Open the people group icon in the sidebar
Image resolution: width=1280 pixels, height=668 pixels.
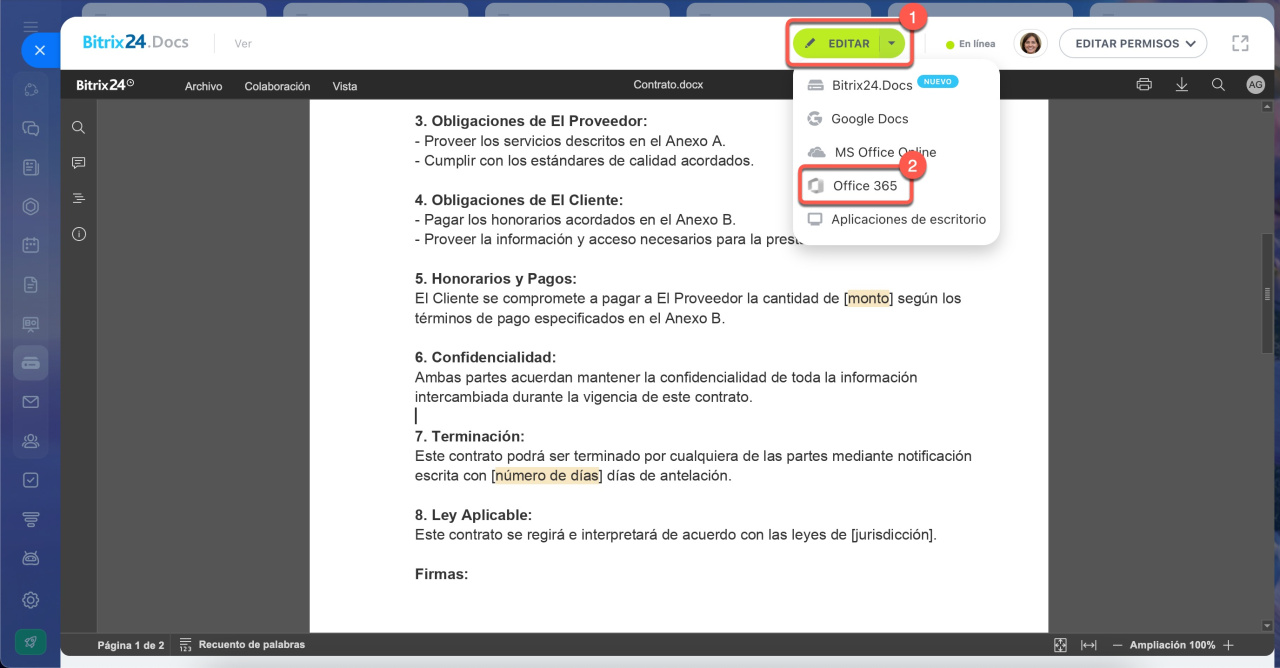pos(31,441)
